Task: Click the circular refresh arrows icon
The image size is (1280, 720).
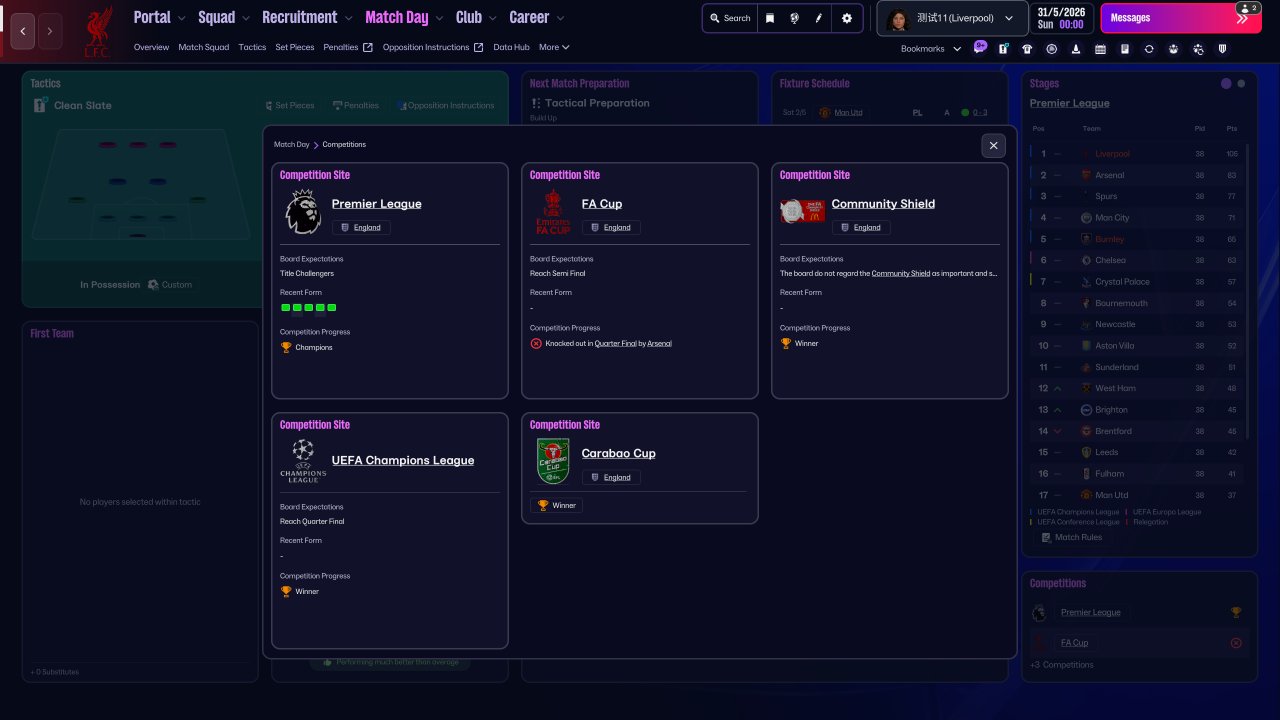Action: pos(1149,49)
